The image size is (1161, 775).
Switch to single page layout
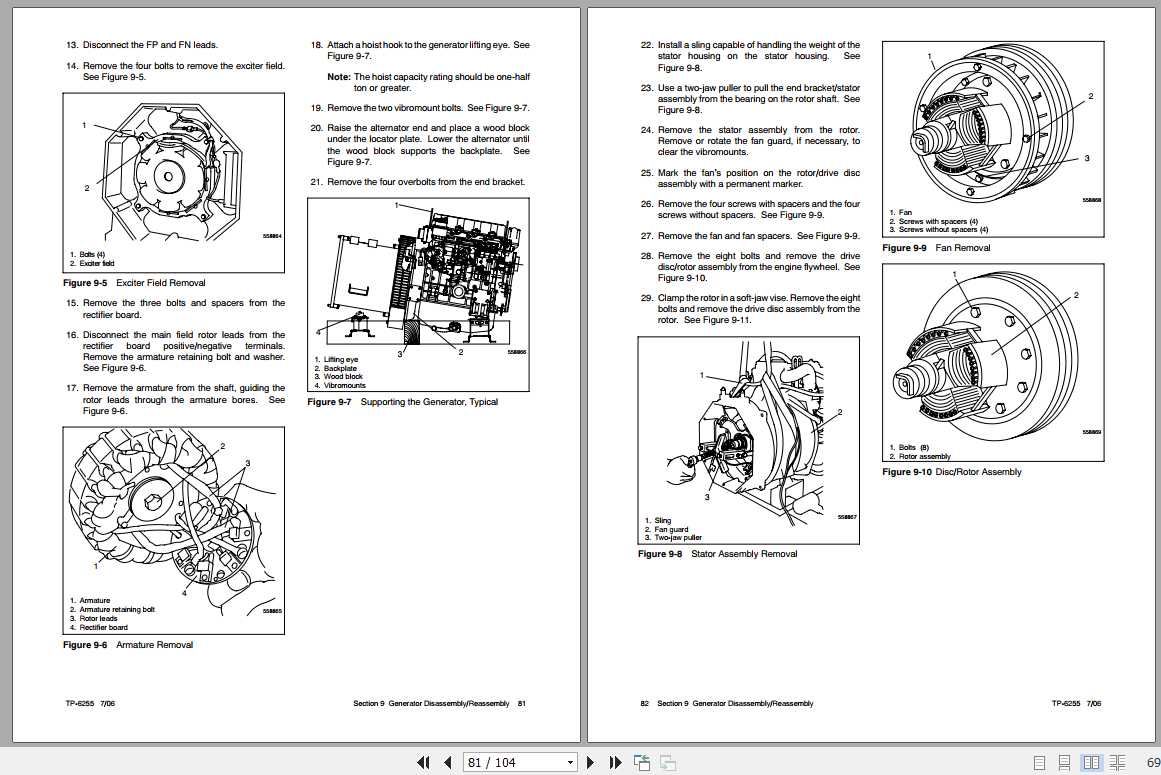click(x=1039, y=762)
